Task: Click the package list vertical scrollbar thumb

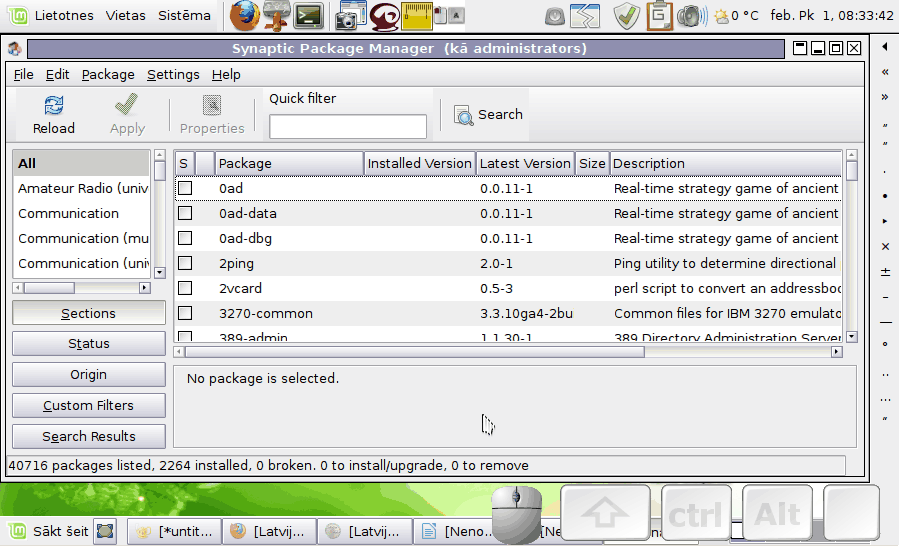Action: point(852,171)
